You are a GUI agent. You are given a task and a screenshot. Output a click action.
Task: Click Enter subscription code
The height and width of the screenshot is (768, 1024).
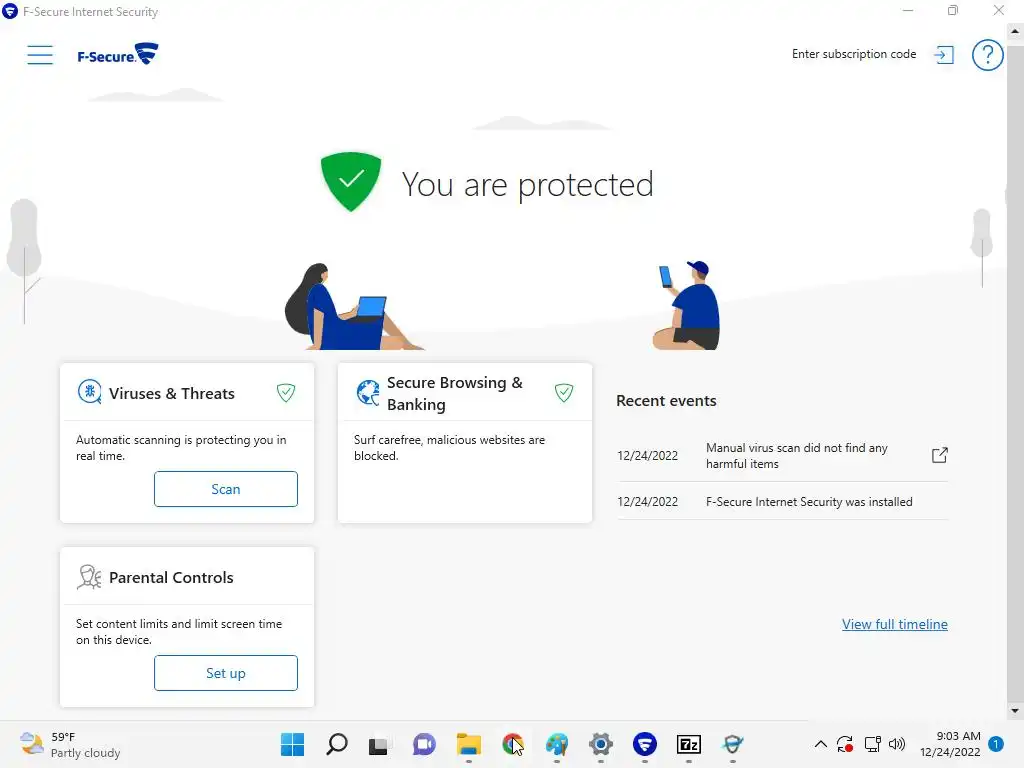[x=854, y=54]
